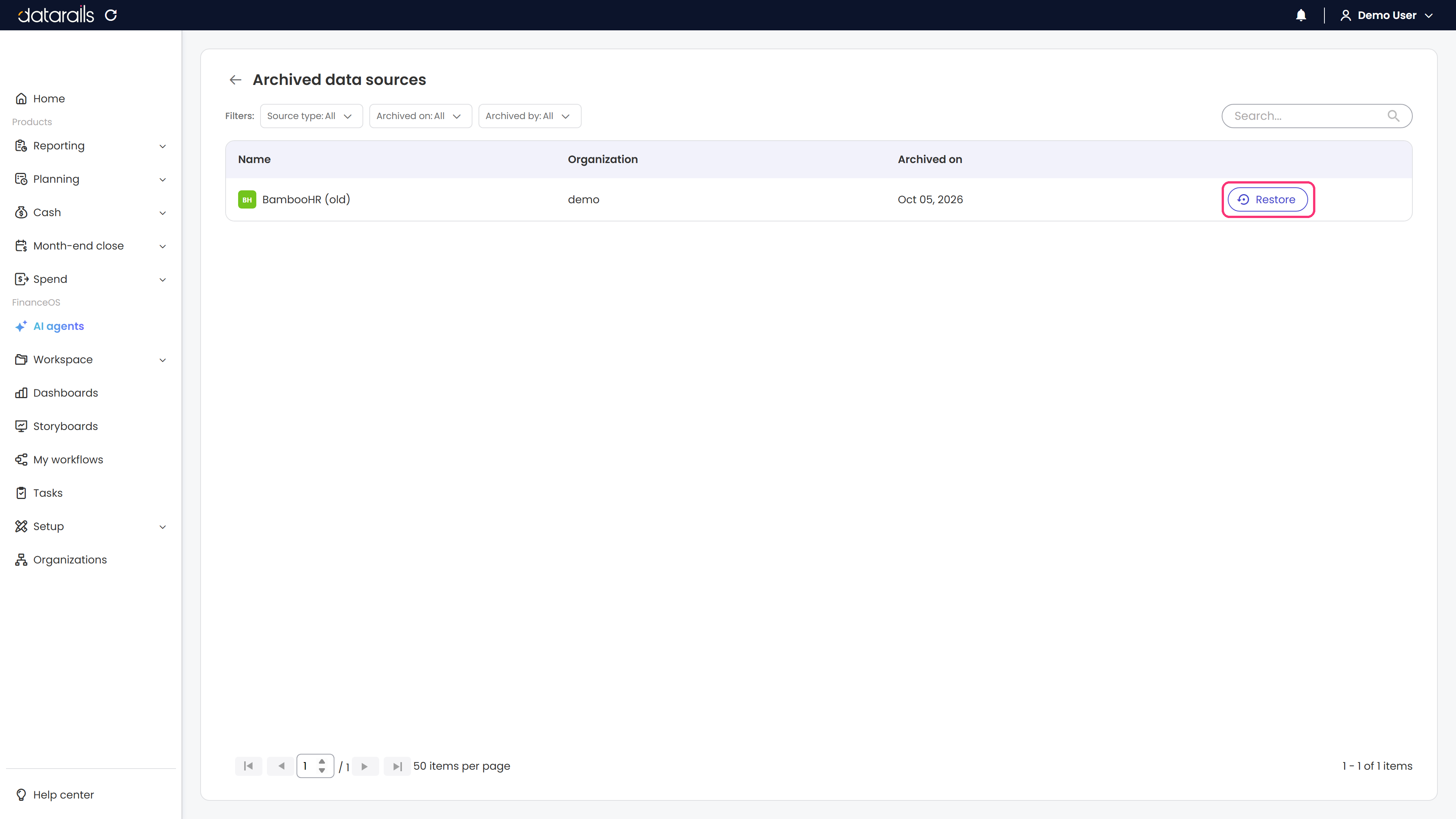This screenshot has height=819, width=1456.
Task: Go to next page arrow
Action: pyautogui.click(x=364, y=766)
